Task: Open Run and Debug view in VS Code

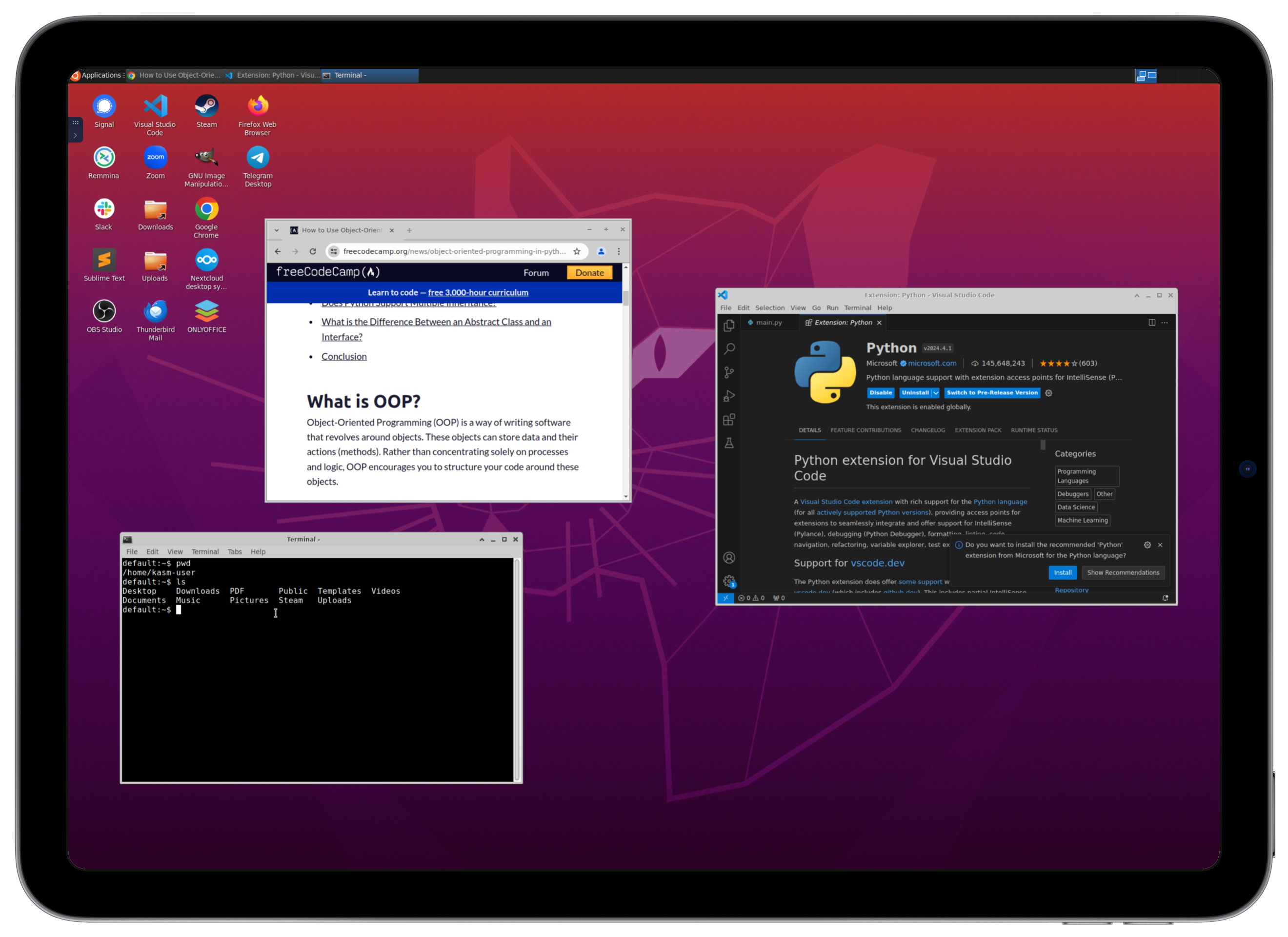Action: (729, 396)
